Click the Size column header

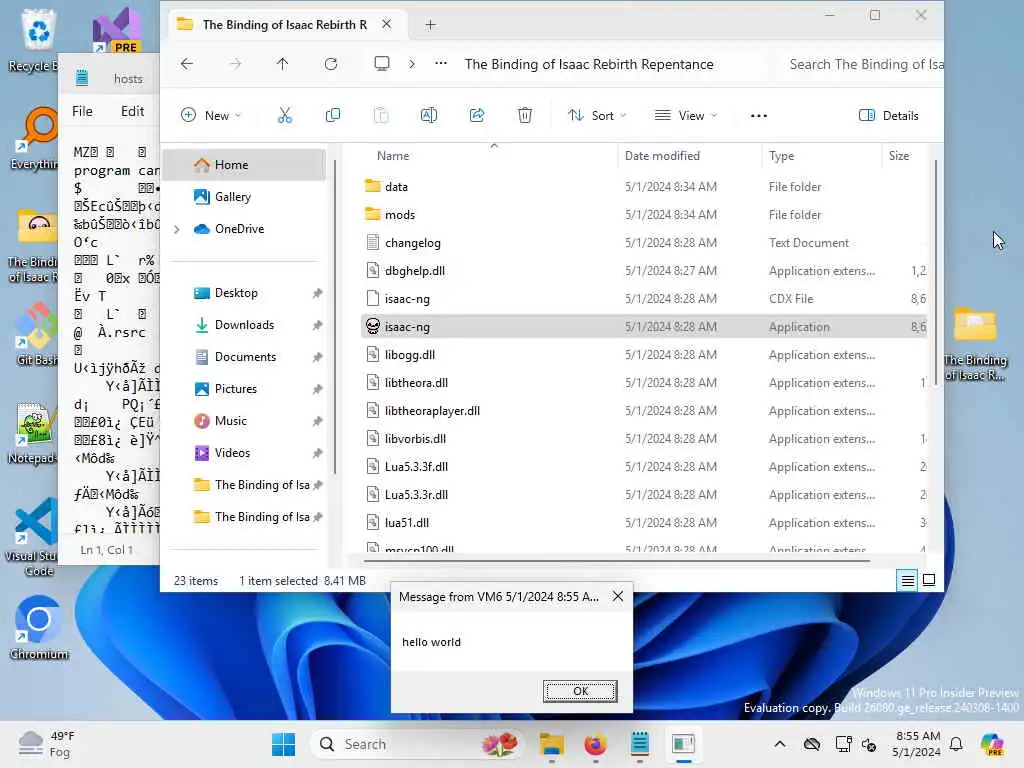point(899,156)
